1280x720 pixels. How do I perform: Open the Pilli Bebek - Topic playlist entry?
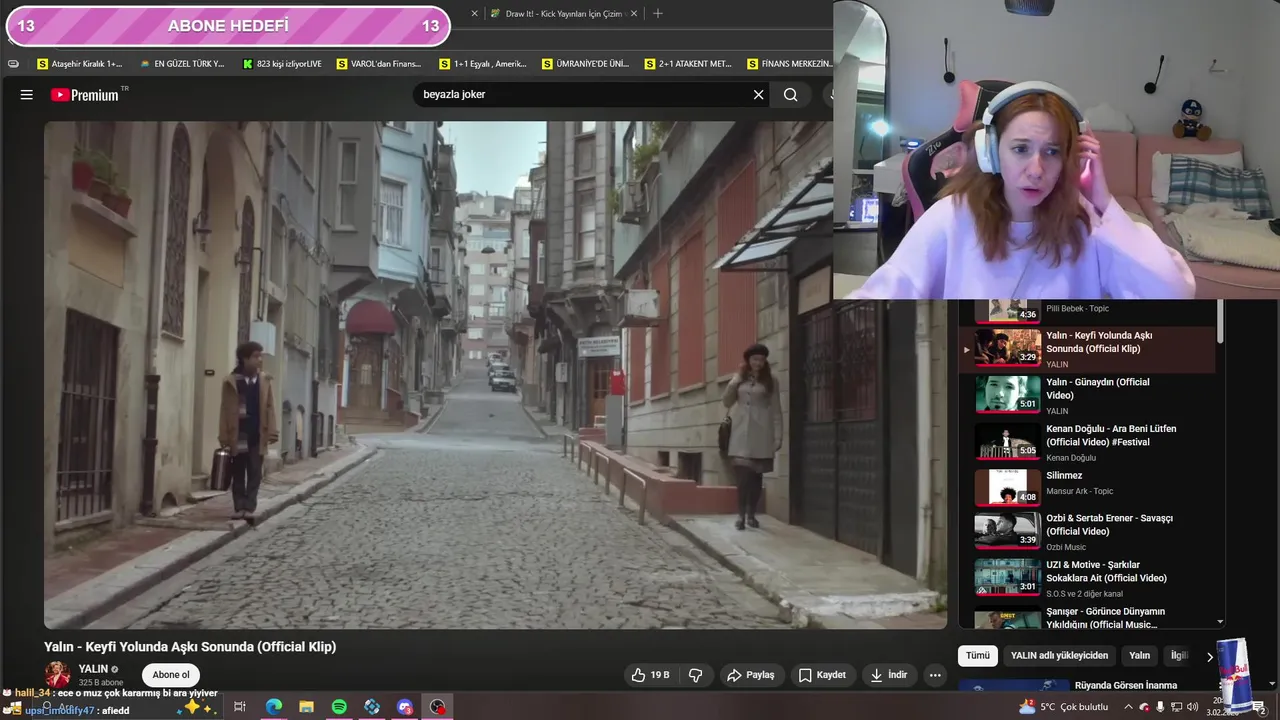1088,311
